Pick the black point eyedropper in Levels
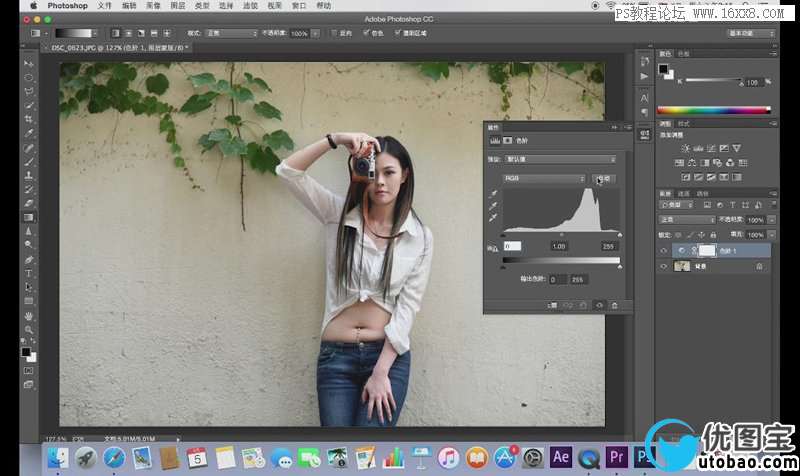The width and height of the screenshot is (800, 476). point(492,191)
